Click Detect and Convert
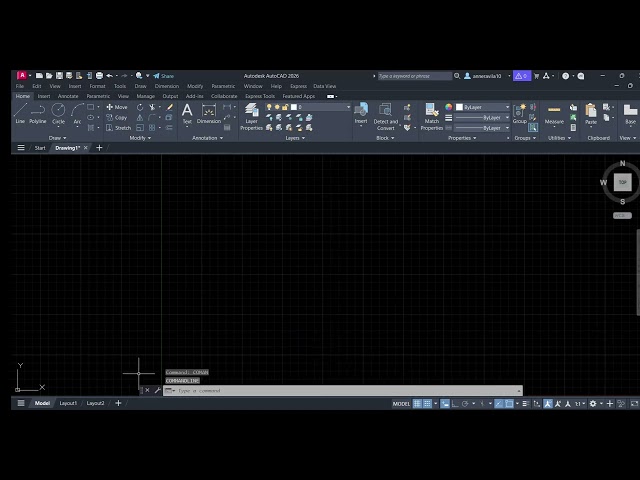The height and width of the screenshot is (480, 640). pos(385,117)
